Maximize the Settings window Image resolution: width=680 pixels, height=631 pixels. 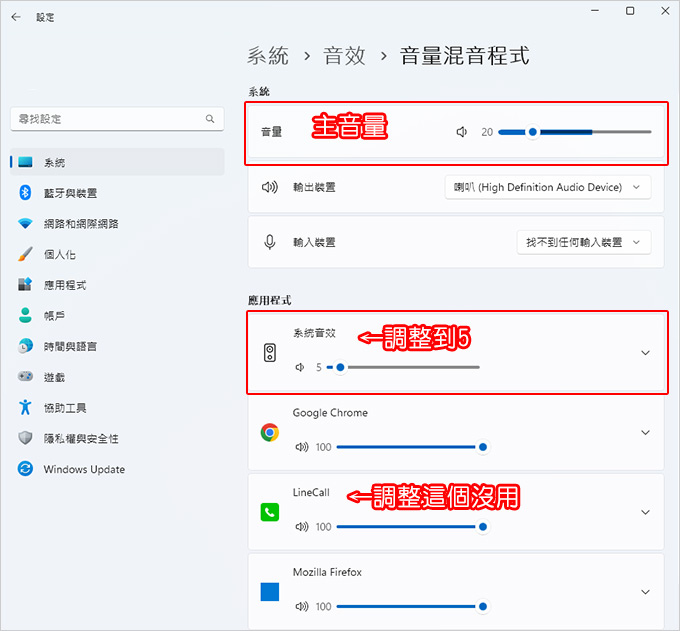click(630, 11)
